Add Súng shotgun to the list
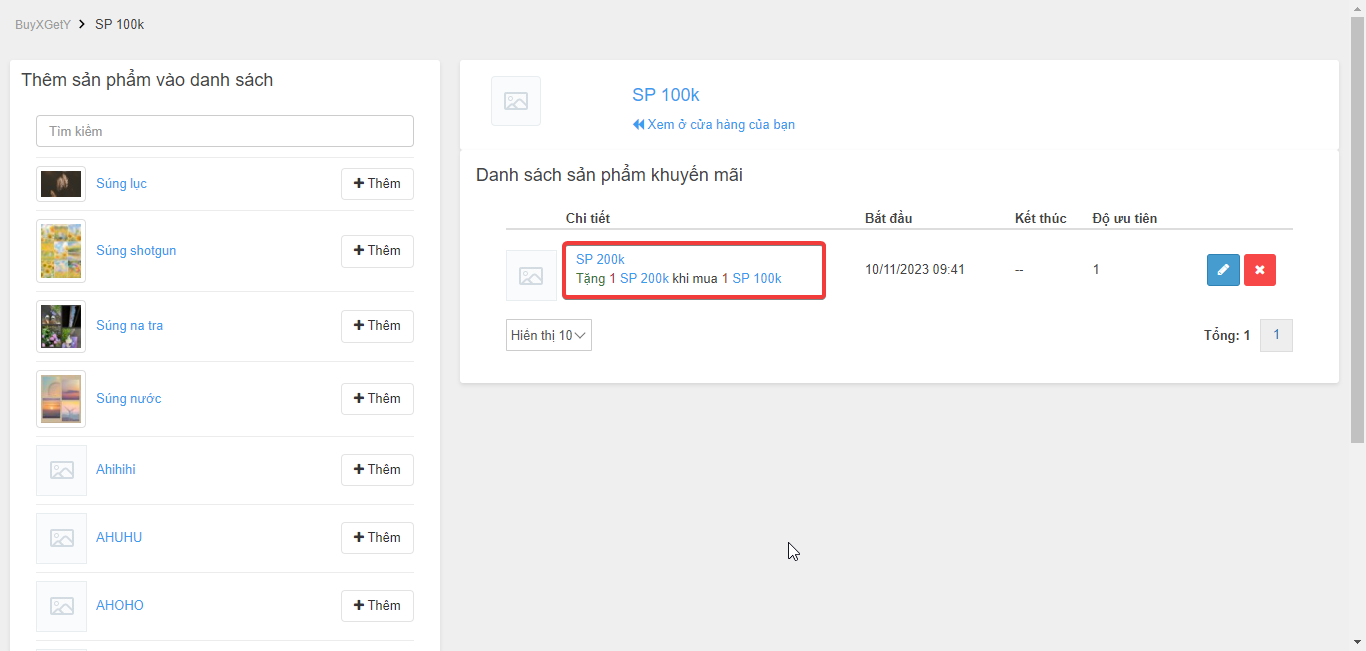 pyautogui.click(x=377, y=251)
